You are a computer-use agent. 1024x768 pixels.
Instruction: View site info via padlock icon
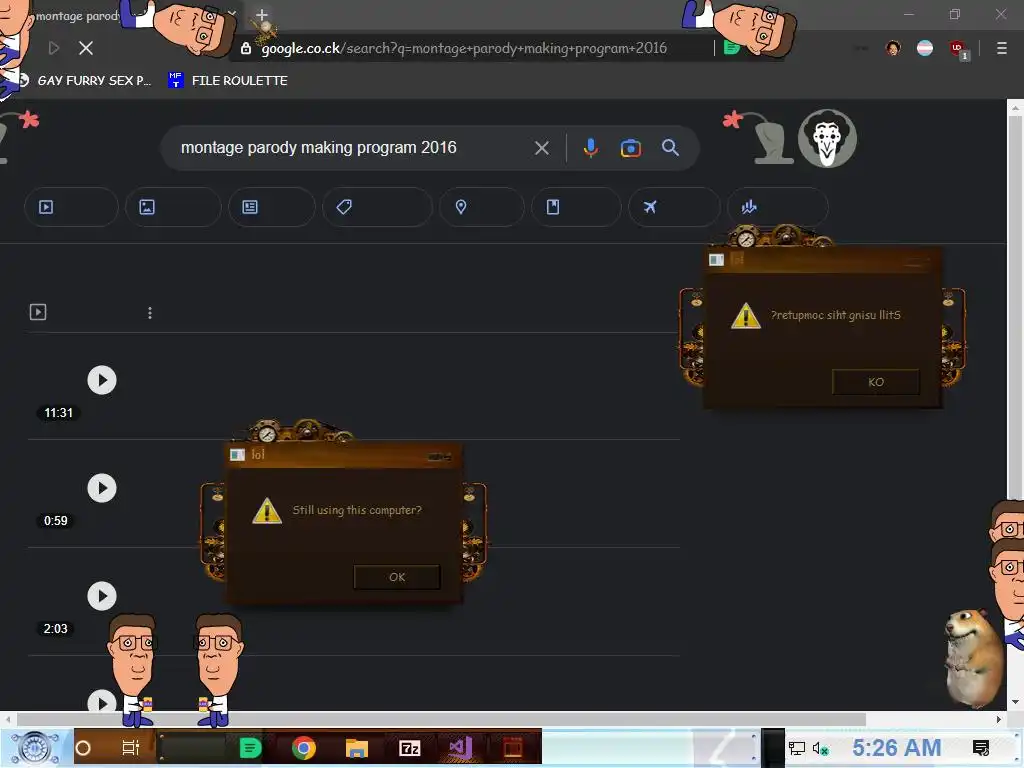(x=246, y=48)
